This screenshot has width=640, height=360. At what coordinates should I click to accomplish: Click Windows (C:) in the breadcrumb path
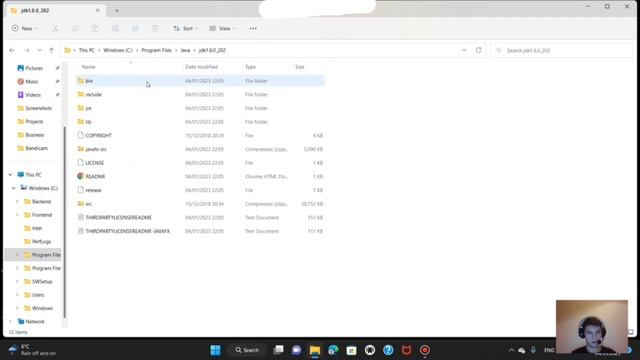pos(118,50)
